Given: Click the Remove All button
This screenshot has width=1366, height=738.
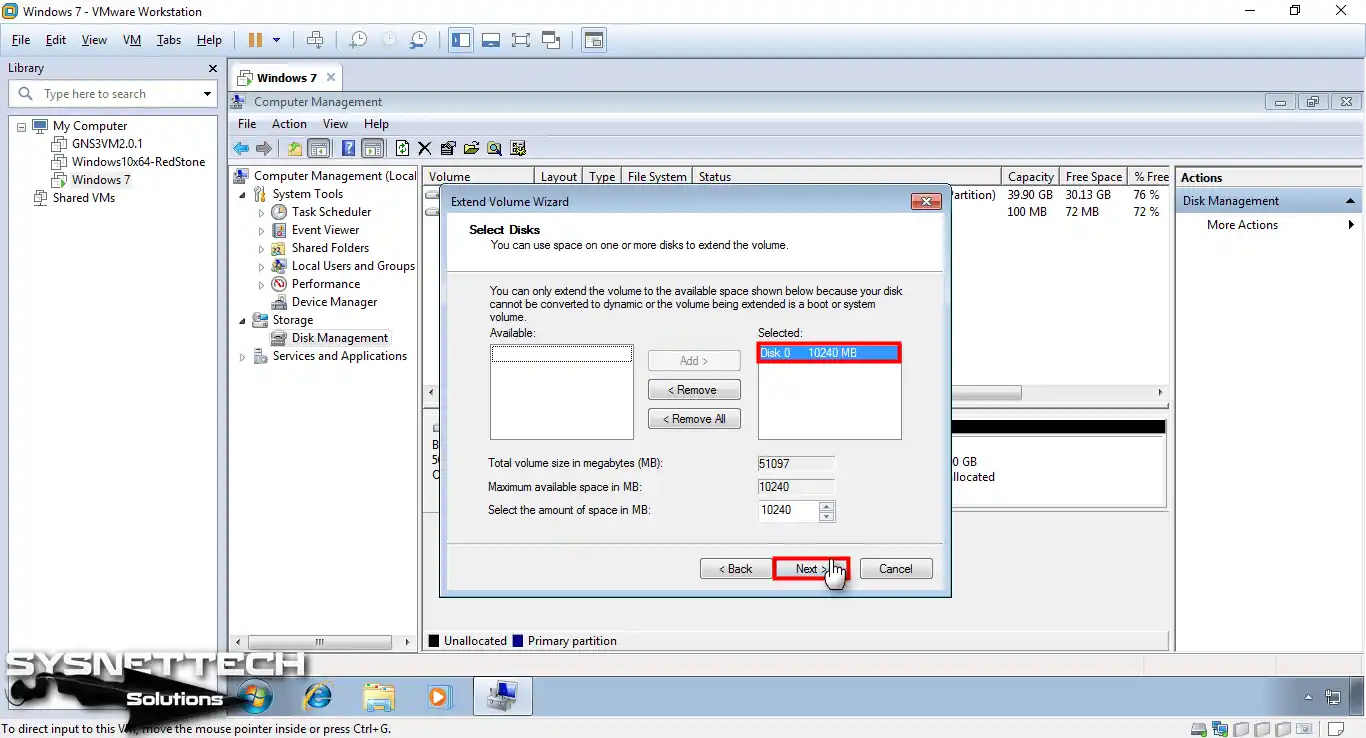Looking at the screenshot, I should pos(694,419).
